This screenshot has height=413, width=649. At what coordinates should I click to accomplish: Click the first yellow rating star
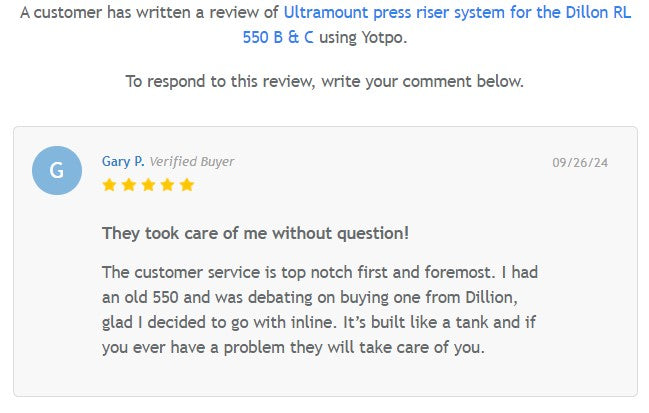tap(109, 185)
